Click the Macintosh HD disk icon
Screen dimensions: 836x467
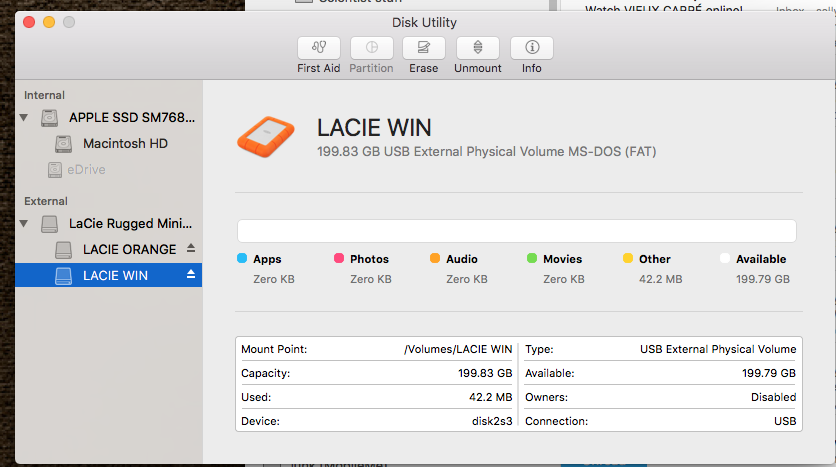pyautogui.click(x=63, y=143)
